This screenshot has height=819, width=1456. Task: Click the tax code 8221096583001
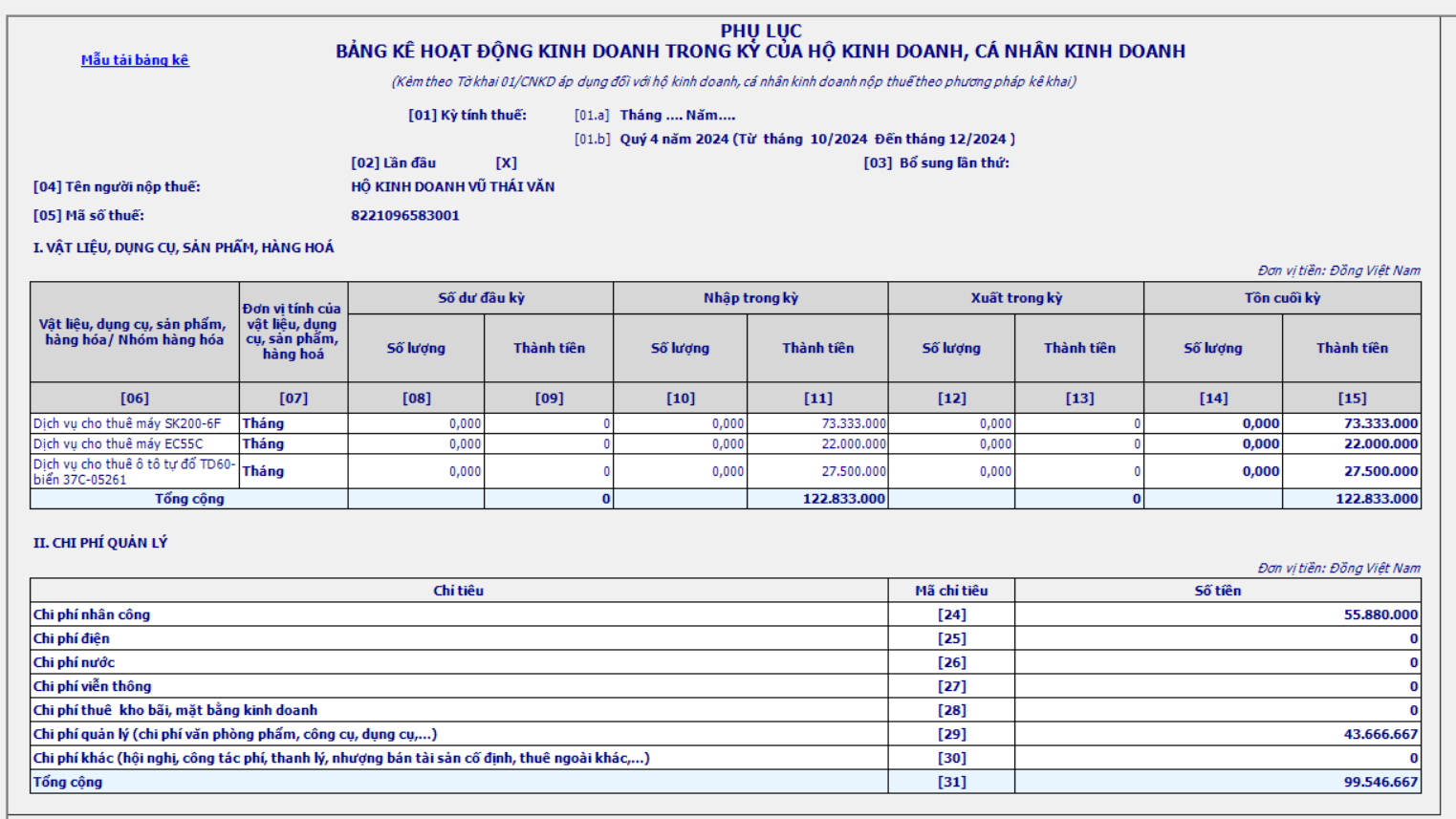[405, 216]
